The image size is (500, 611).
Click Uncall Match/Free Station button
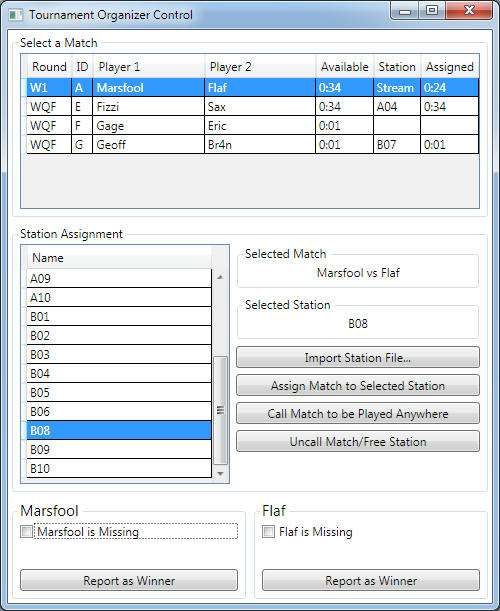pyautogui.click(x=358, y=441)
